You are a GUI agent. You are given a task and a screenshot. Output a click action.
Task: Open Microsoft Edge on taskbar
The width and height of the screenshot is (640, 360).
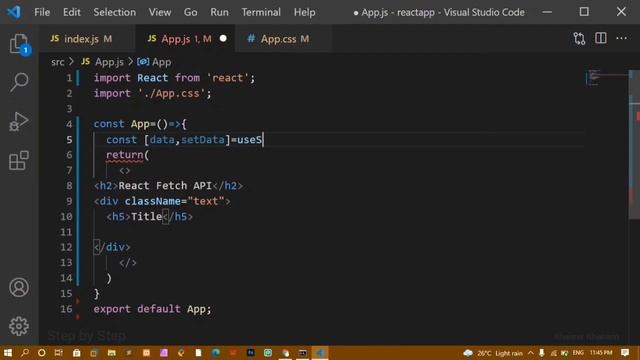[216, 353]
